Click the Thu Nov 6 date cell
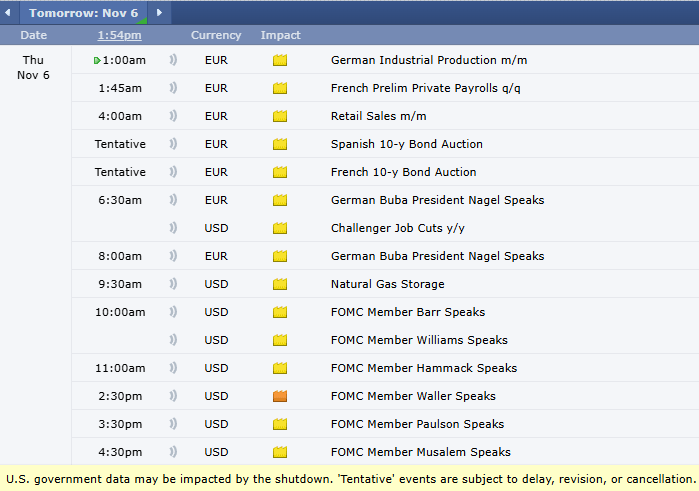699x491 pixels. tap(33, 68)
